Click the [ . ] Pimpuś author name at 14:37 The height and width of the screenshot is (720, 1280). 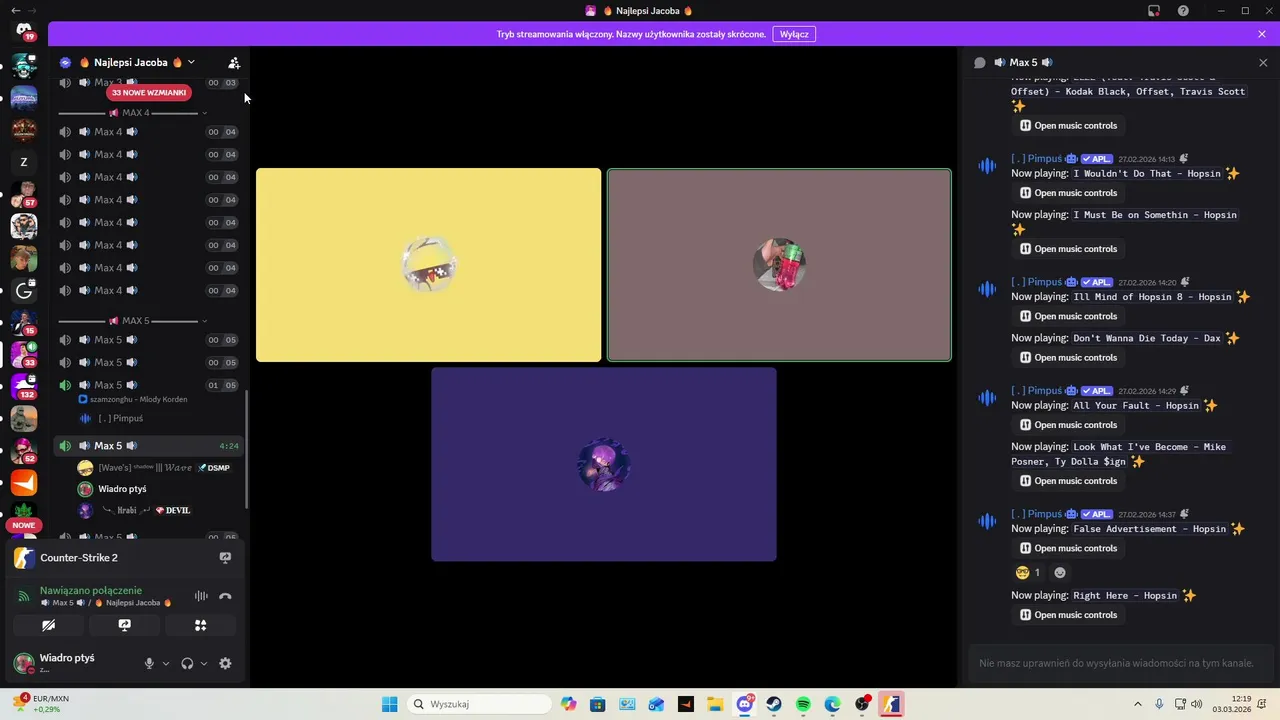point(1036,514)
